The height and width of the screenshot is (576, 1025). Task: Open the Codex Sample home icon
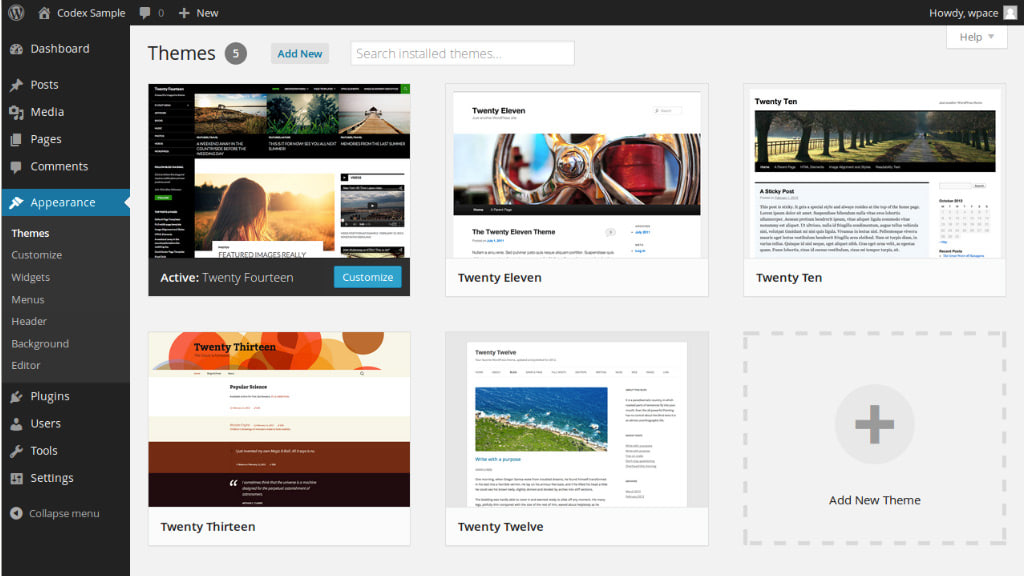(44, 13)
